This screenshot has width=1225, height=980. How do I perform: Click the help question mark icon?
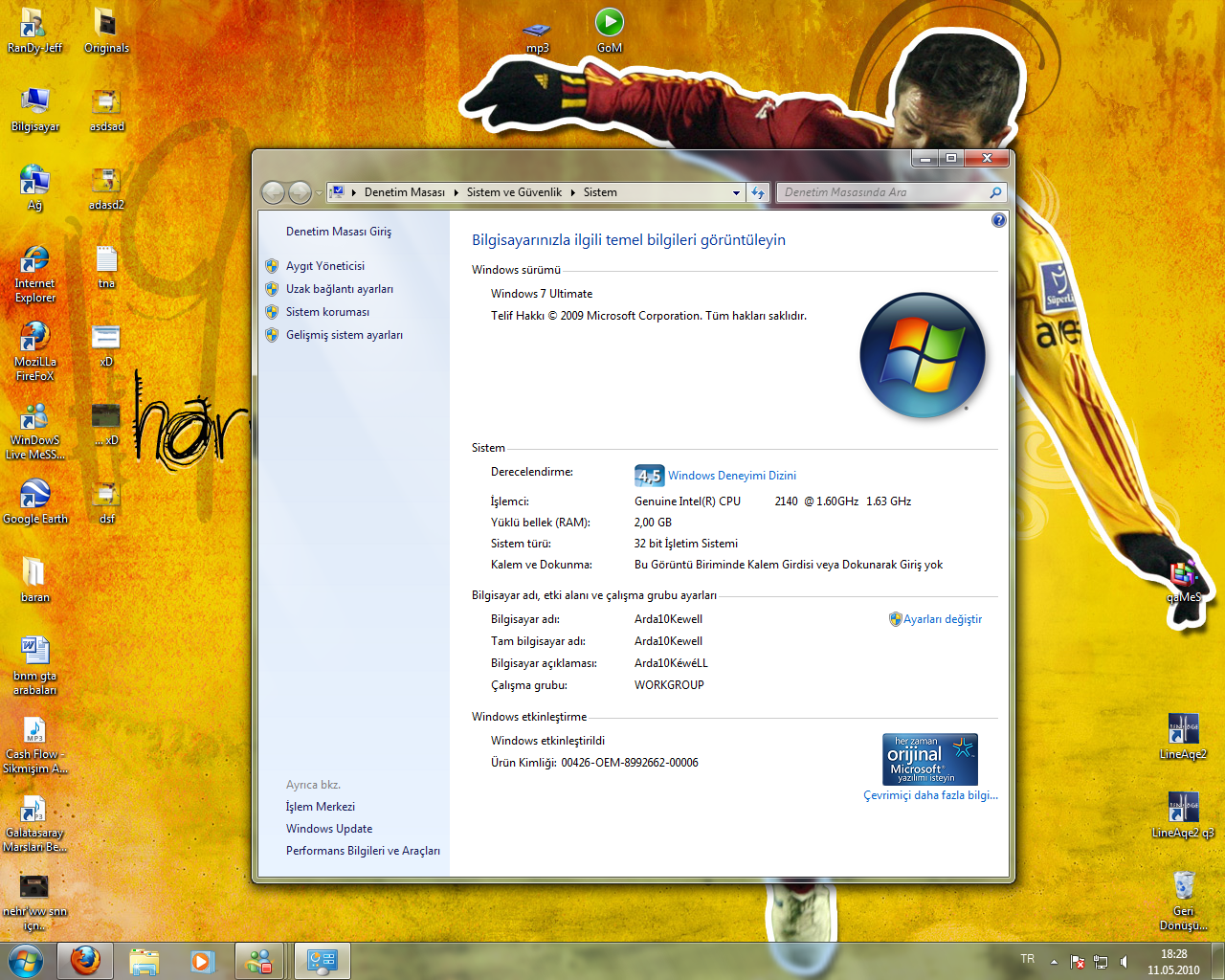998,220
